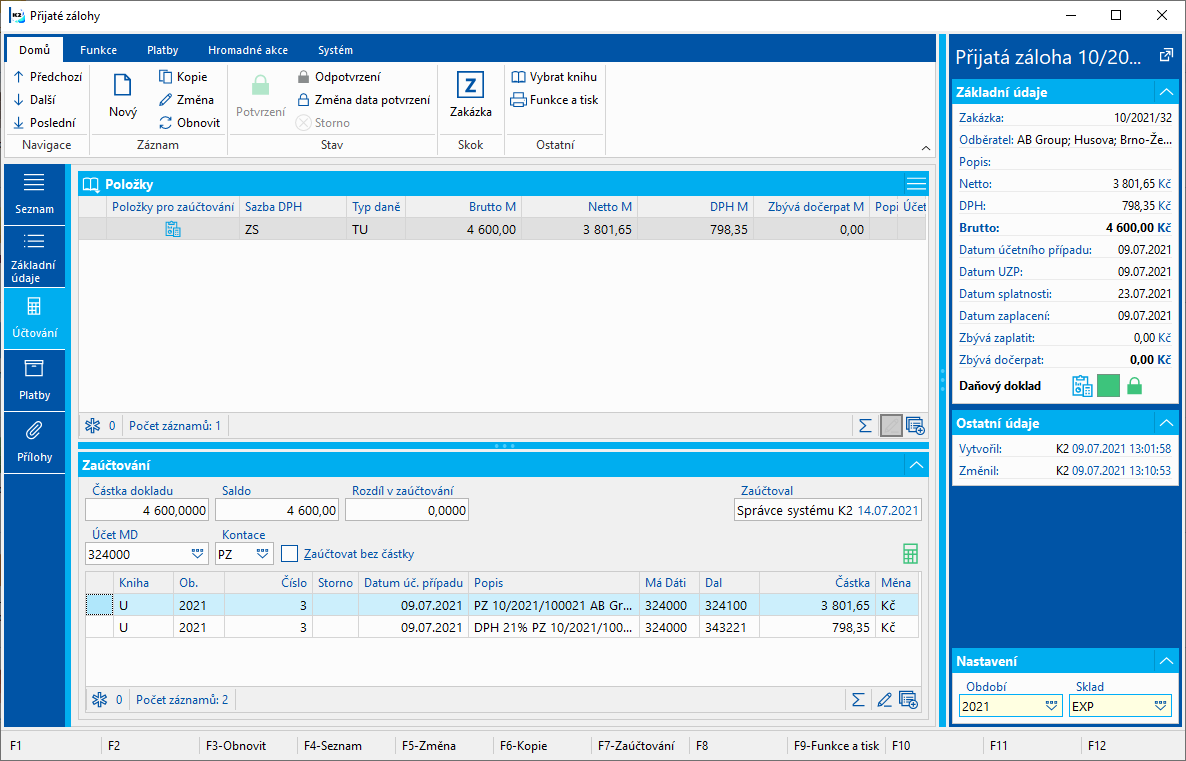
Task: Click Odpotvrzení lock icon
Action: (x=304, y=77)
